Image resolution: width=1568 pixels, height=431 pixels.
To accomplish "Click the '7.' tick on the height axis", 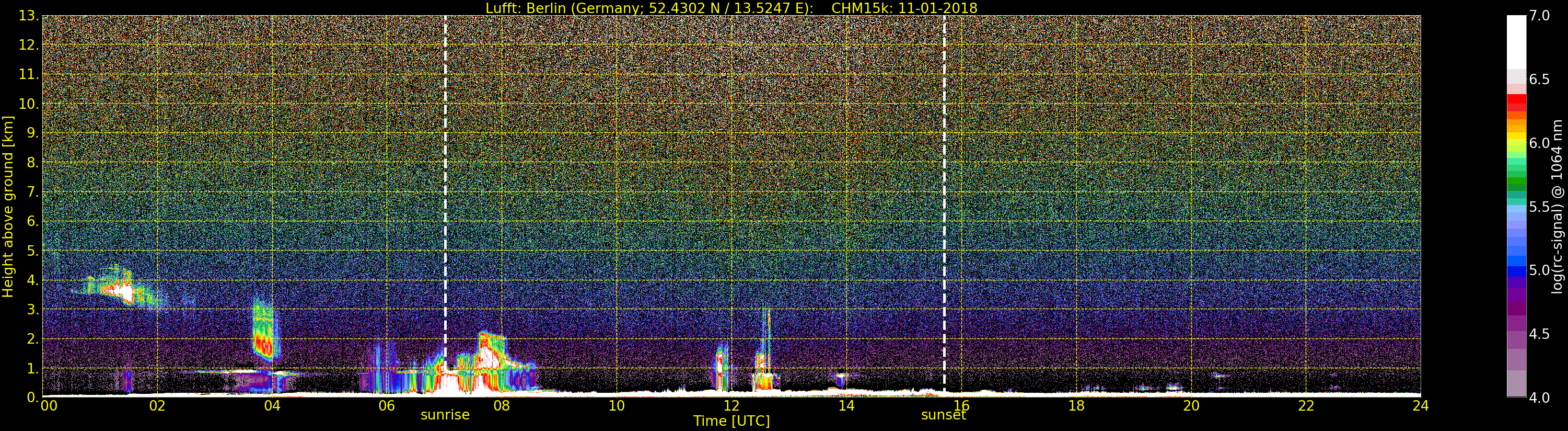I will [x=33, y=192].
